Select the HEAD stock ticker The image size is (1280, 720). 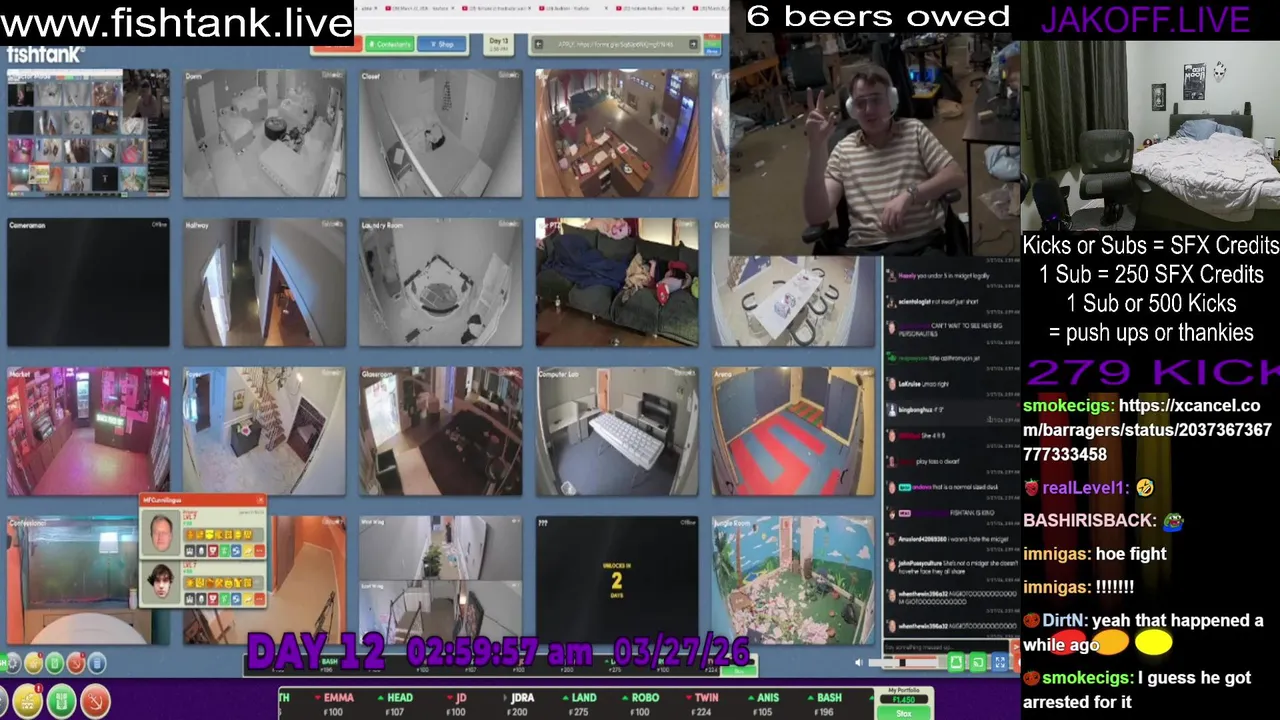click(395, 704)
